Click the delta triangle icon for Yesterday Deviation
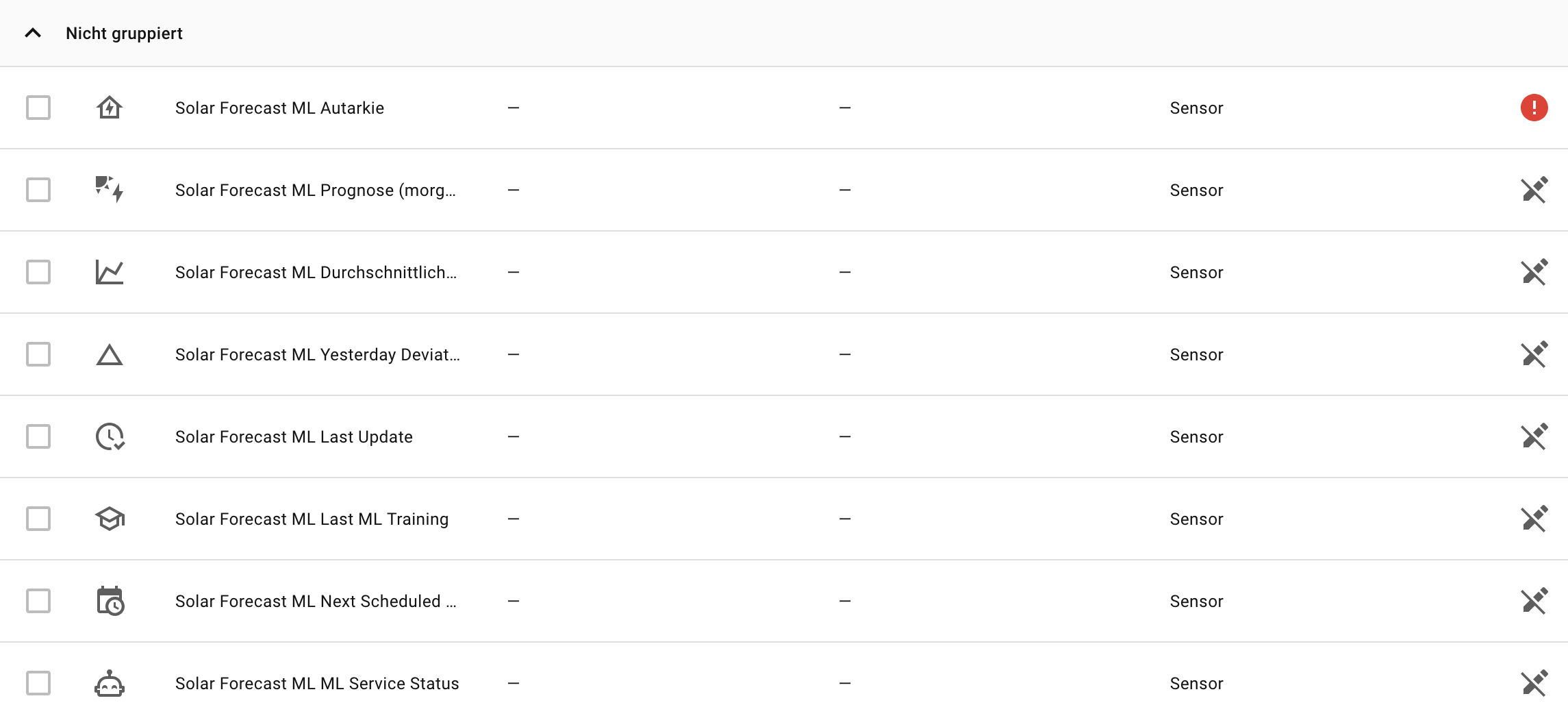 [110, 355]
